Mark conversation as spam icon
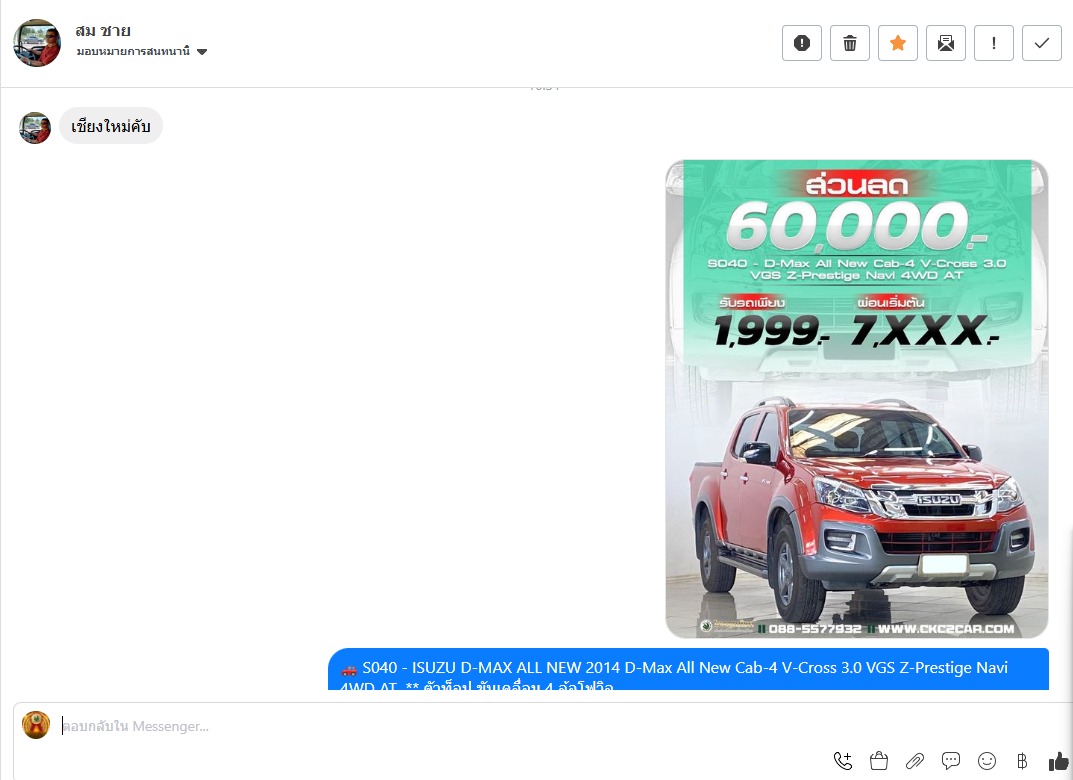Image resolution: width=1073 pixels, height=780 pixels. click(801, 43)
